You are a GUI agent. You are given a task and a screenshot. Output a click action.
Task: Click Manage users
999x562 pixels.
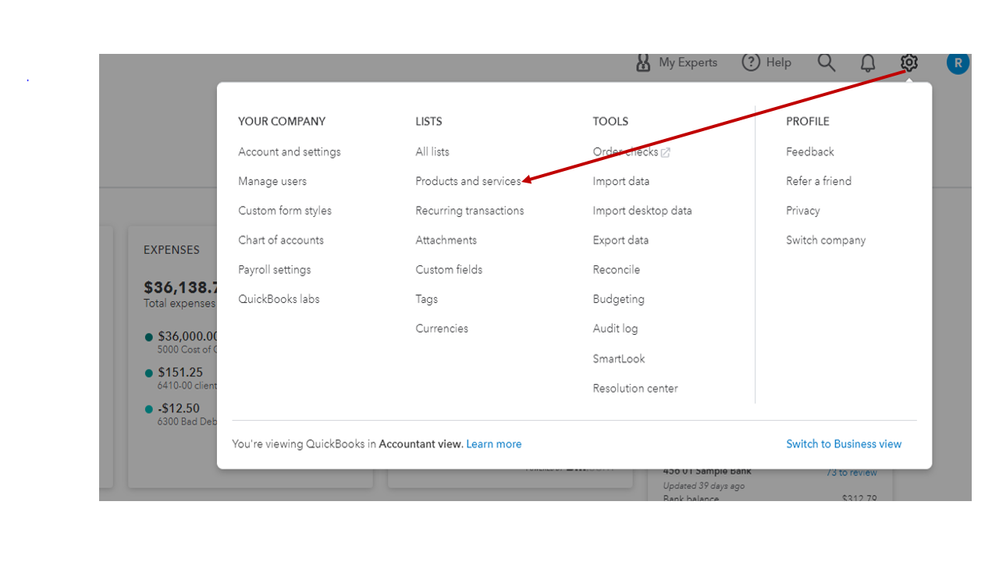point(272,181)
